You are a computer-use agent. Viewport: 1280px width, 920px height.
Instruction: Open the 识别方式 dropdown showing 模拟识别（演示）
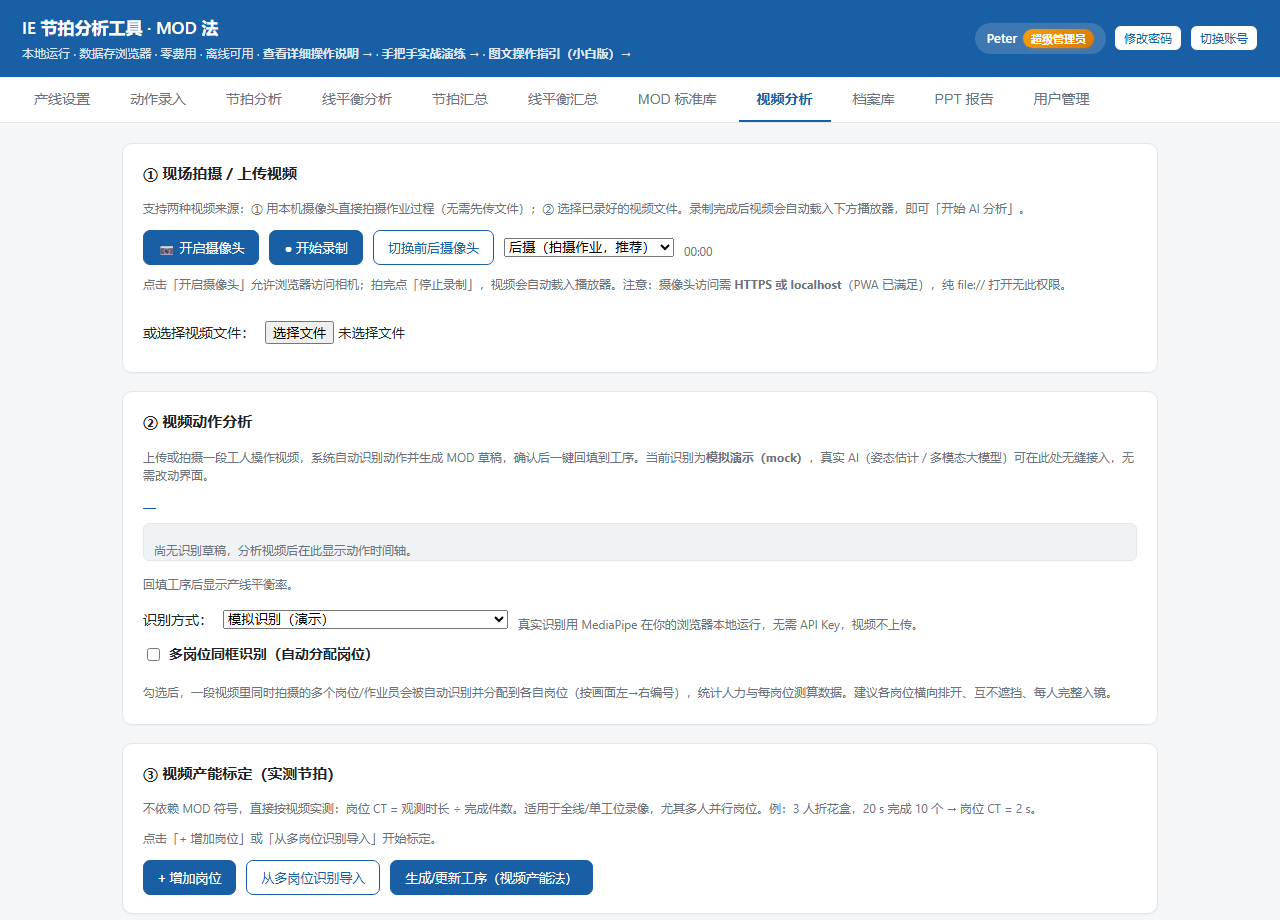(x=365, y=620)
